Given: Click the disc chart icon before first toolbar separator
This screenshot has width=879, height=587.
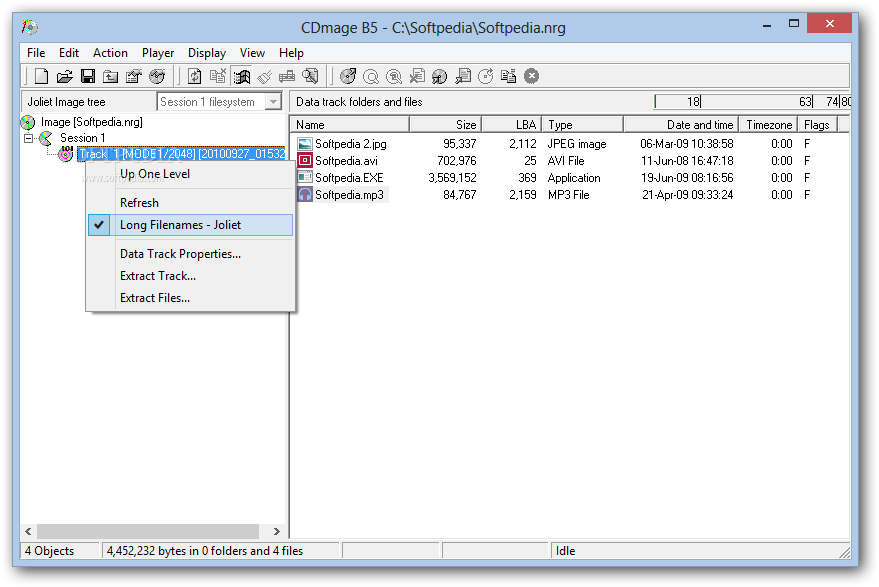Looking at the screenshot, I should (x=157, y=76).
